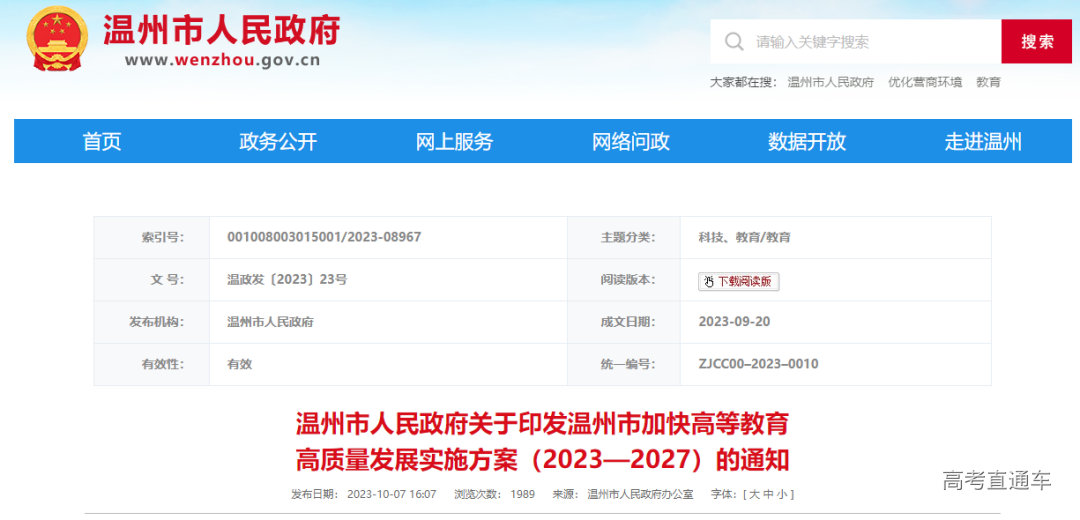
Task: Click the 文 号 label cell
Action: (x=152, y=280)
